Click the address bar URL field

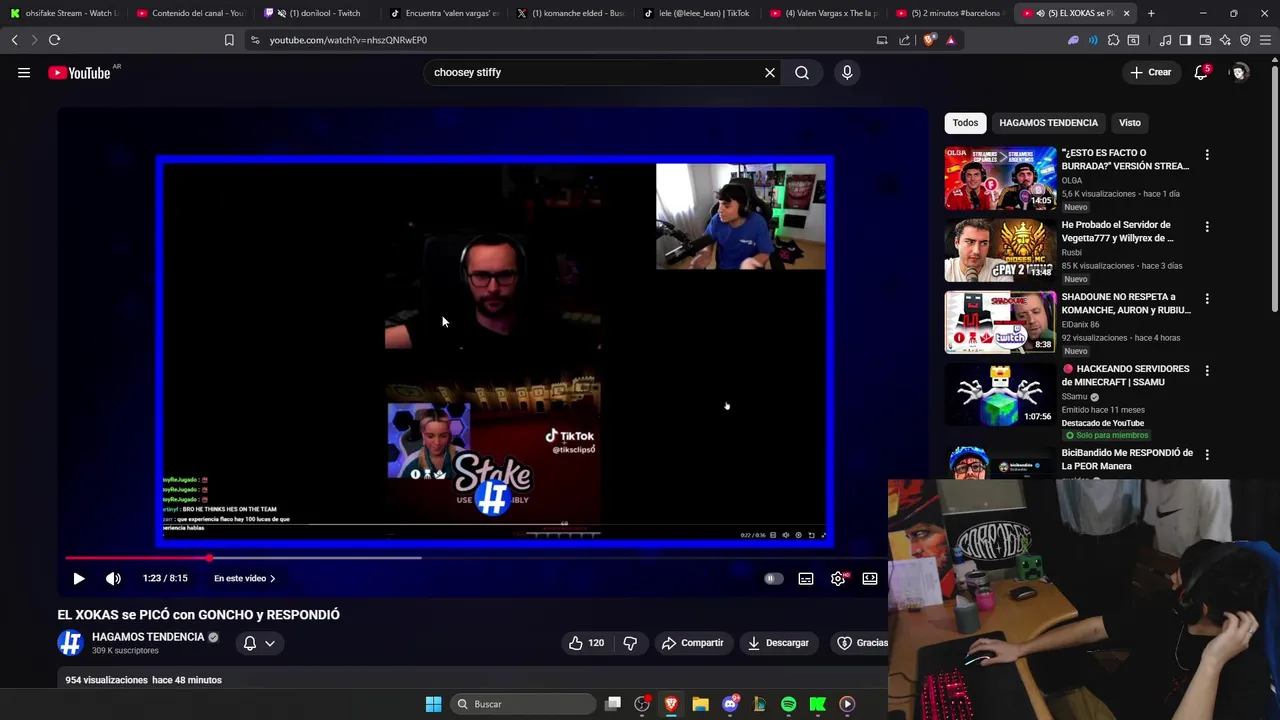coord(560,40)
